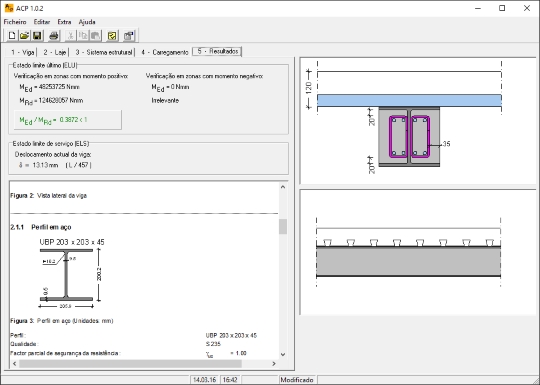The width and height of the screenshot is (540, 385).
Task: Open the Editar menu
Action: pyautogui.click(x=42, y=22)
